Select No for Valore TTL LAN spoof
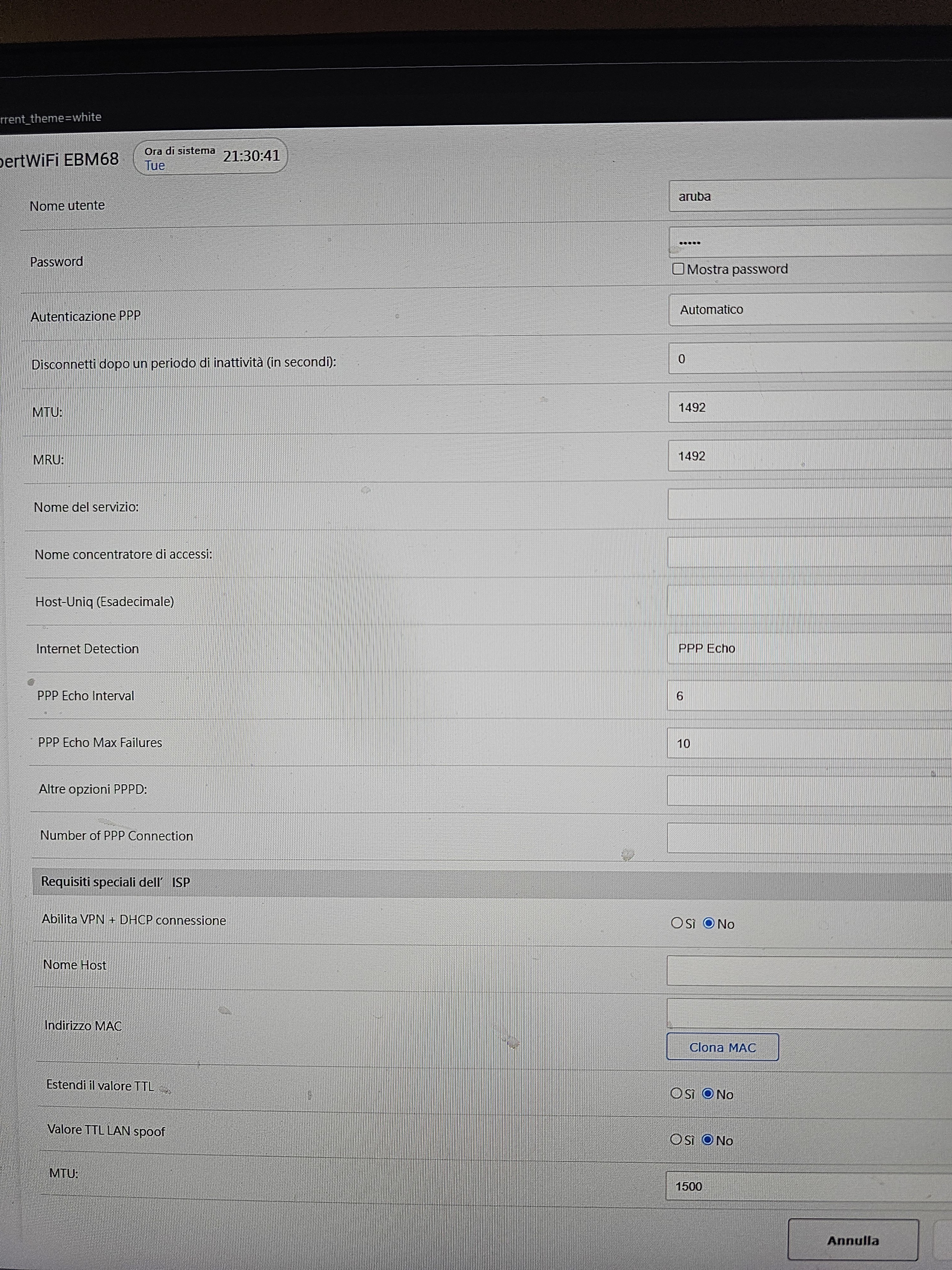The image size is (952, 1270). (x=708, y=1140)
